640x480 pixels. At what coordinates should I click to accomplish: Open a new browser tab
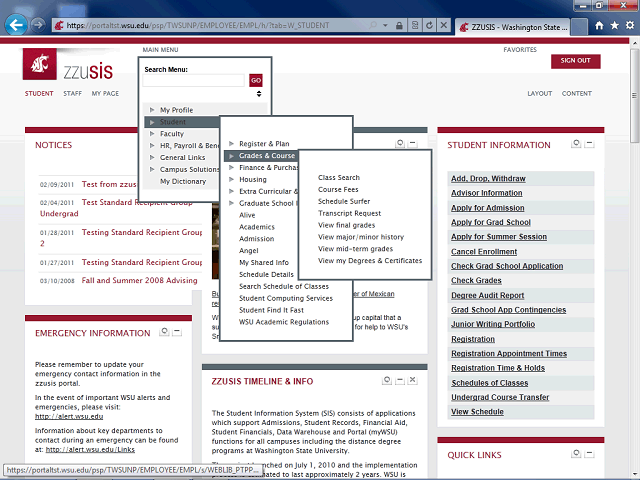point(579,27)
